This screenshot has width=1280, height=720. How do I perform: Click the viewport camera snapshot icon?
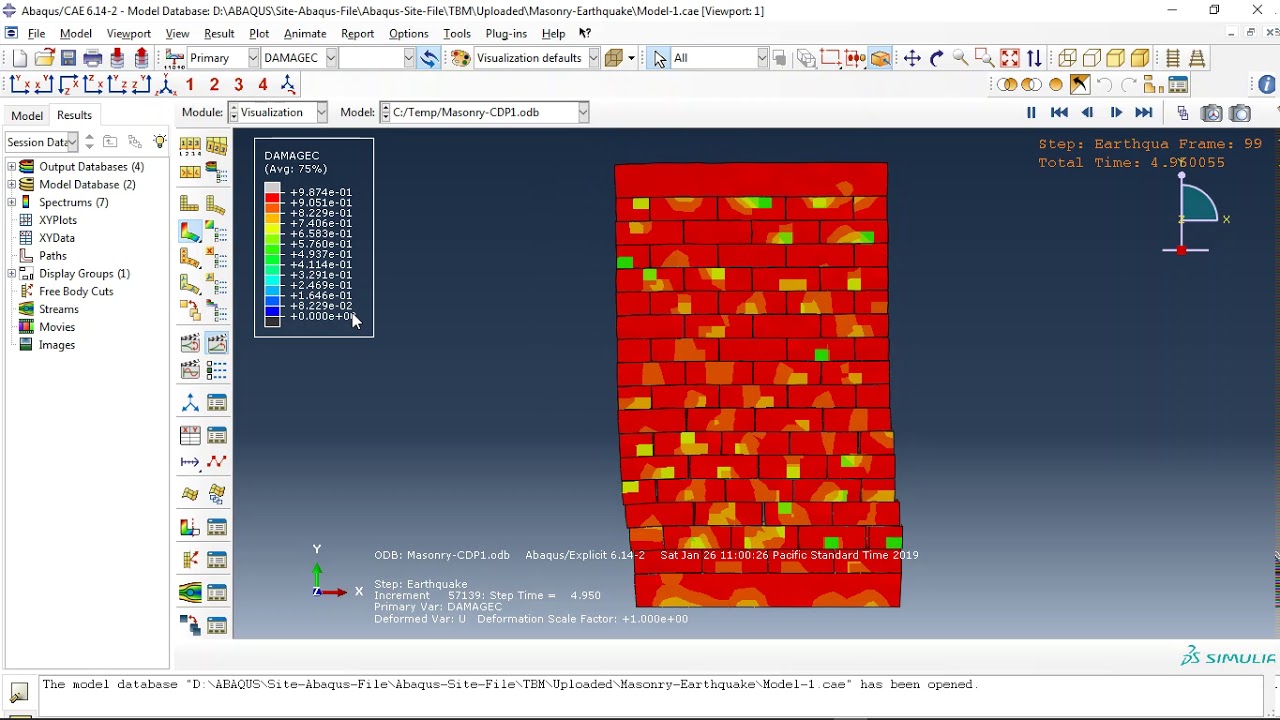[x=1240, y=113]
